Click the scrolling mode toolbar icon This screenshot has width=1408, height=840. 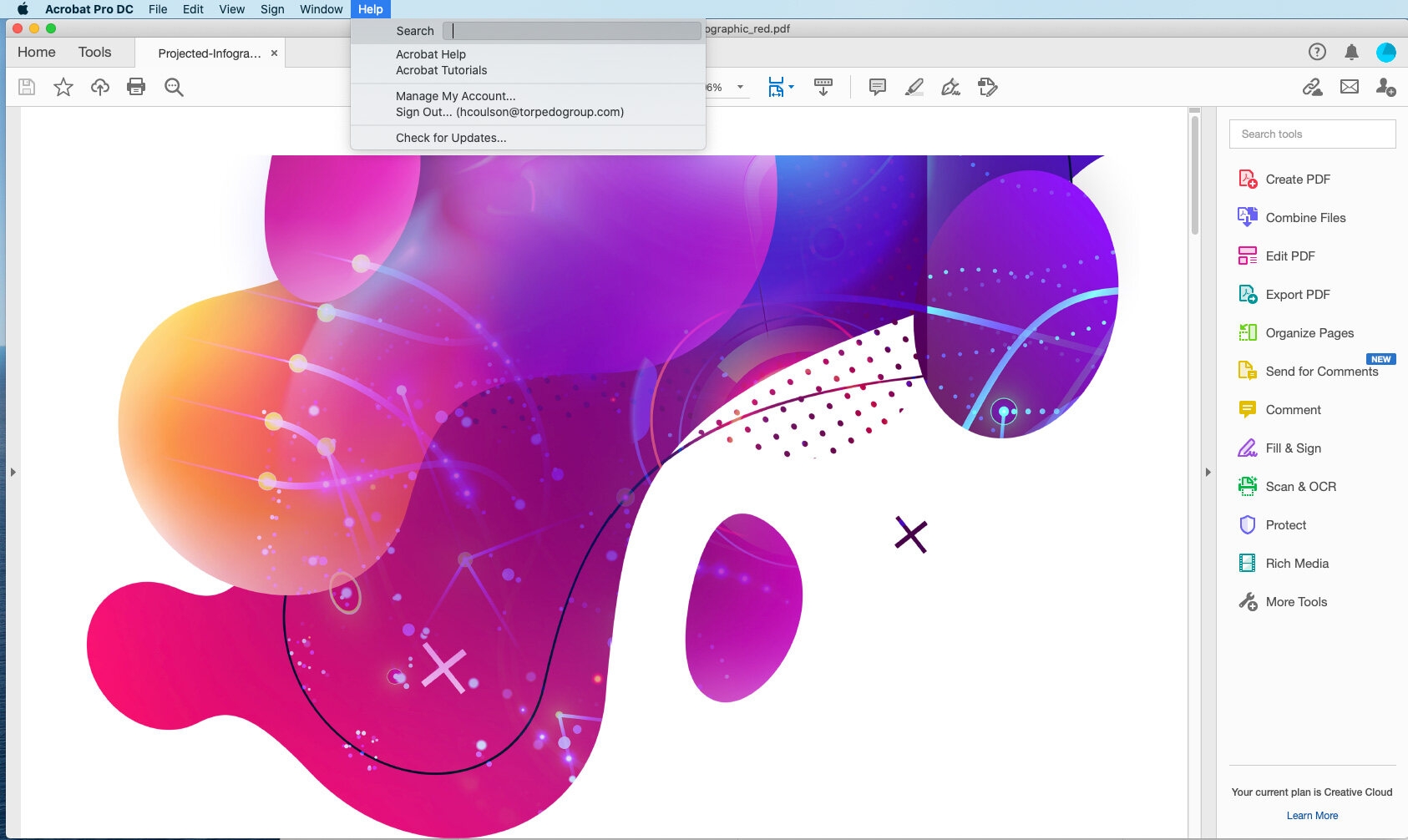(823, 87)
